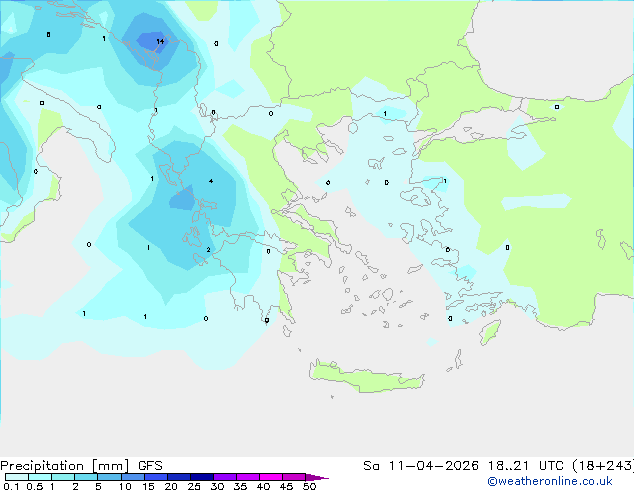Select the 2–5 mm legend color swatch
Image resolution: width=634 pixels, height=490 pixels.
click(86, 477)
